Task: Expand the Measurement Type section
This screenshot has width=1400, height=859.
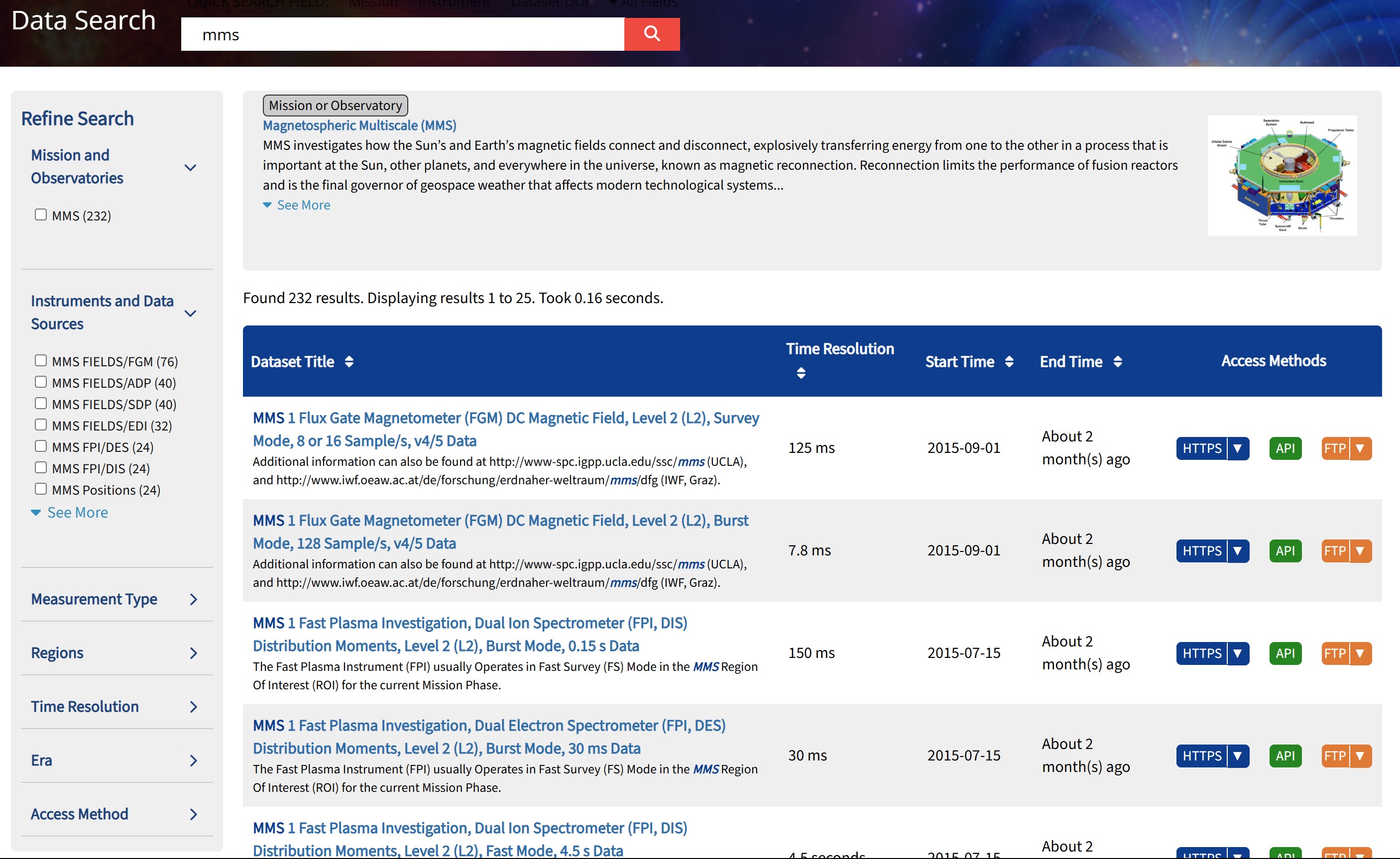Action: click(x=194, y=599)
